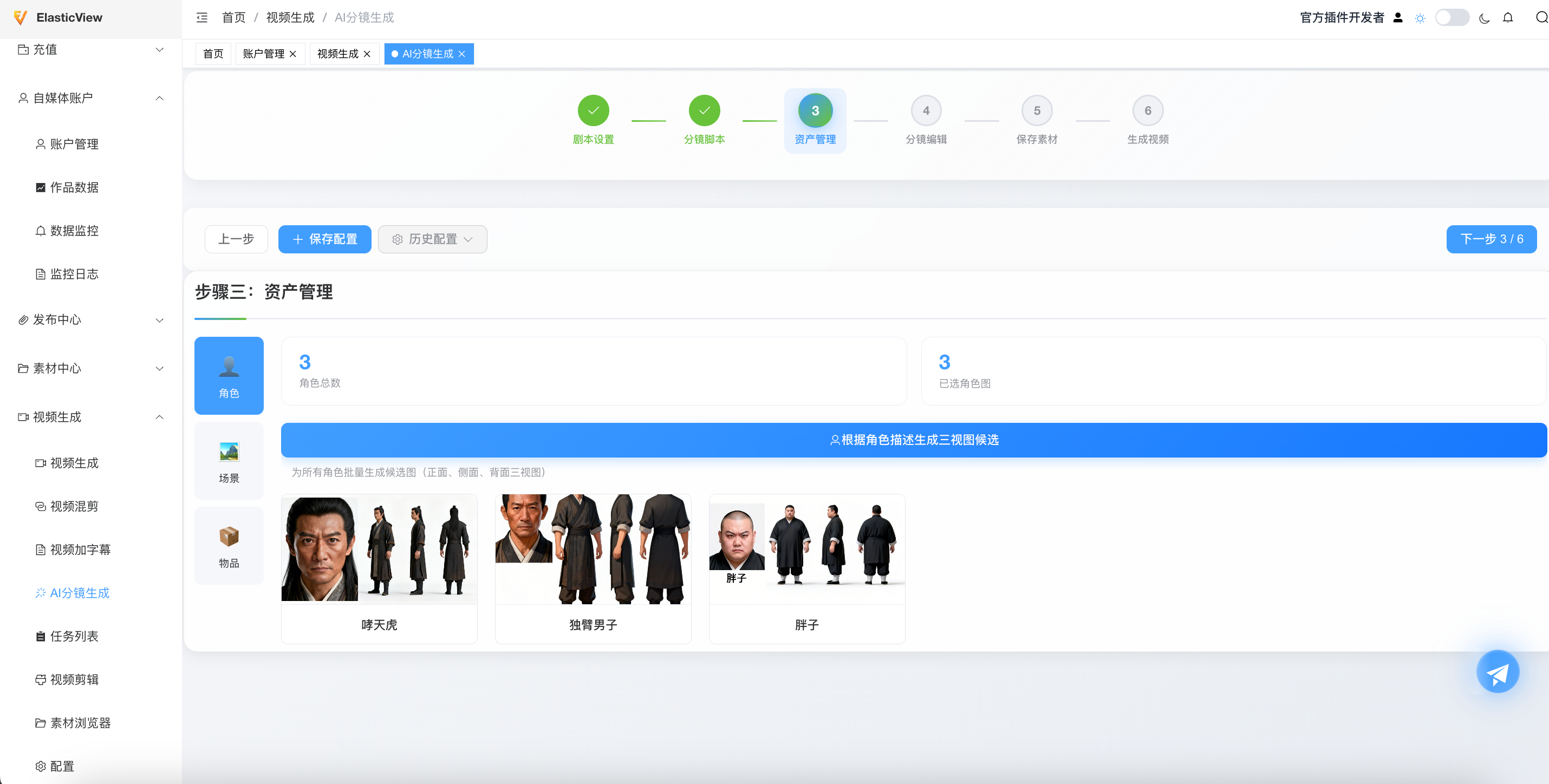Click the 保存配置 button

click(325, 239)
